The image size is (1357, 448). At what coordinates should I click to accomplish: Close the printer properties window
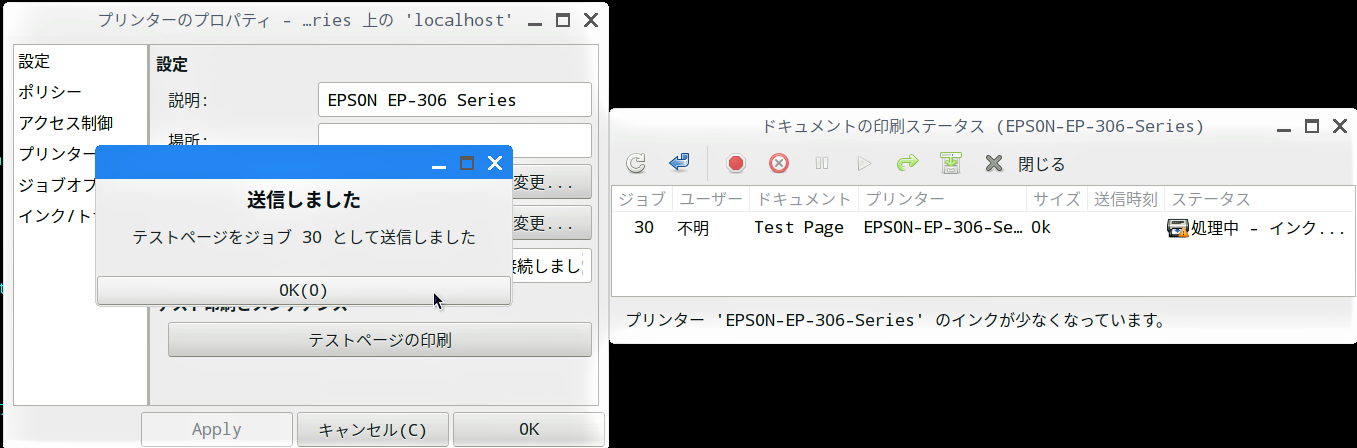coord(591,20)
